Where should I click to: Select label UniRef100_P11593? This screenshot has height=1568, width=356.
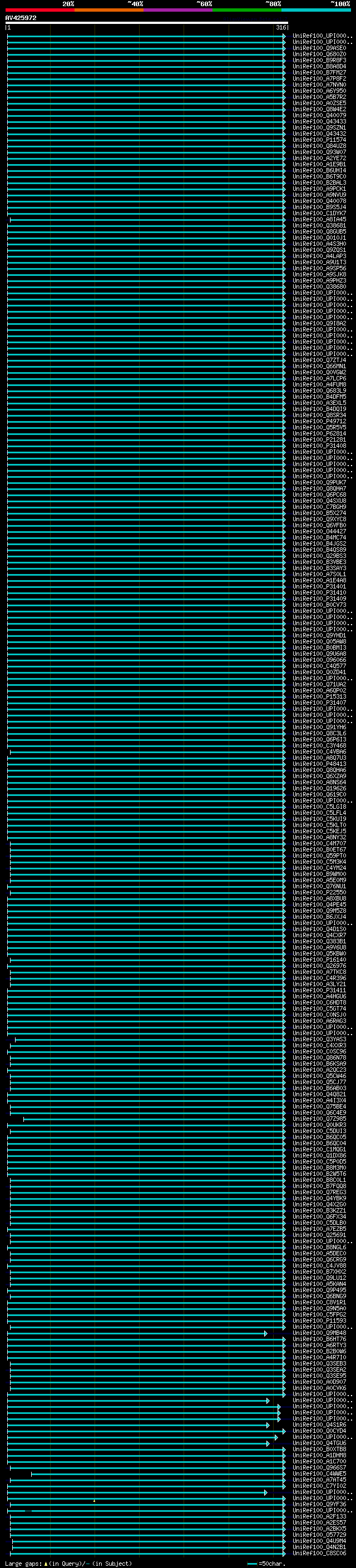tap(319, 1320)
